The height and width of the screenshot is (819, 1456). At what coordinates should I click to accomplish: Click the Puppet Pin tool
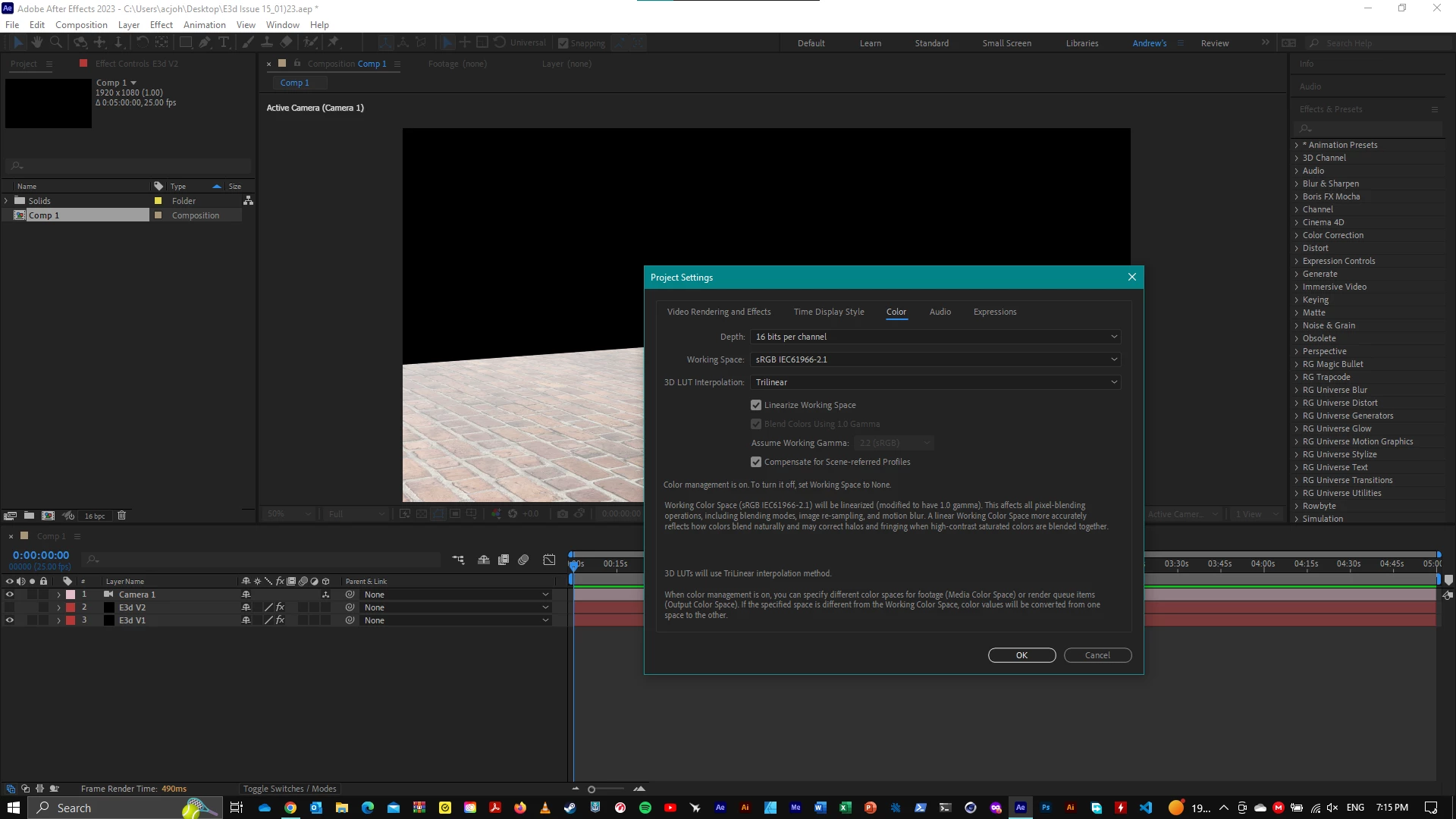[x=334, y=42]
